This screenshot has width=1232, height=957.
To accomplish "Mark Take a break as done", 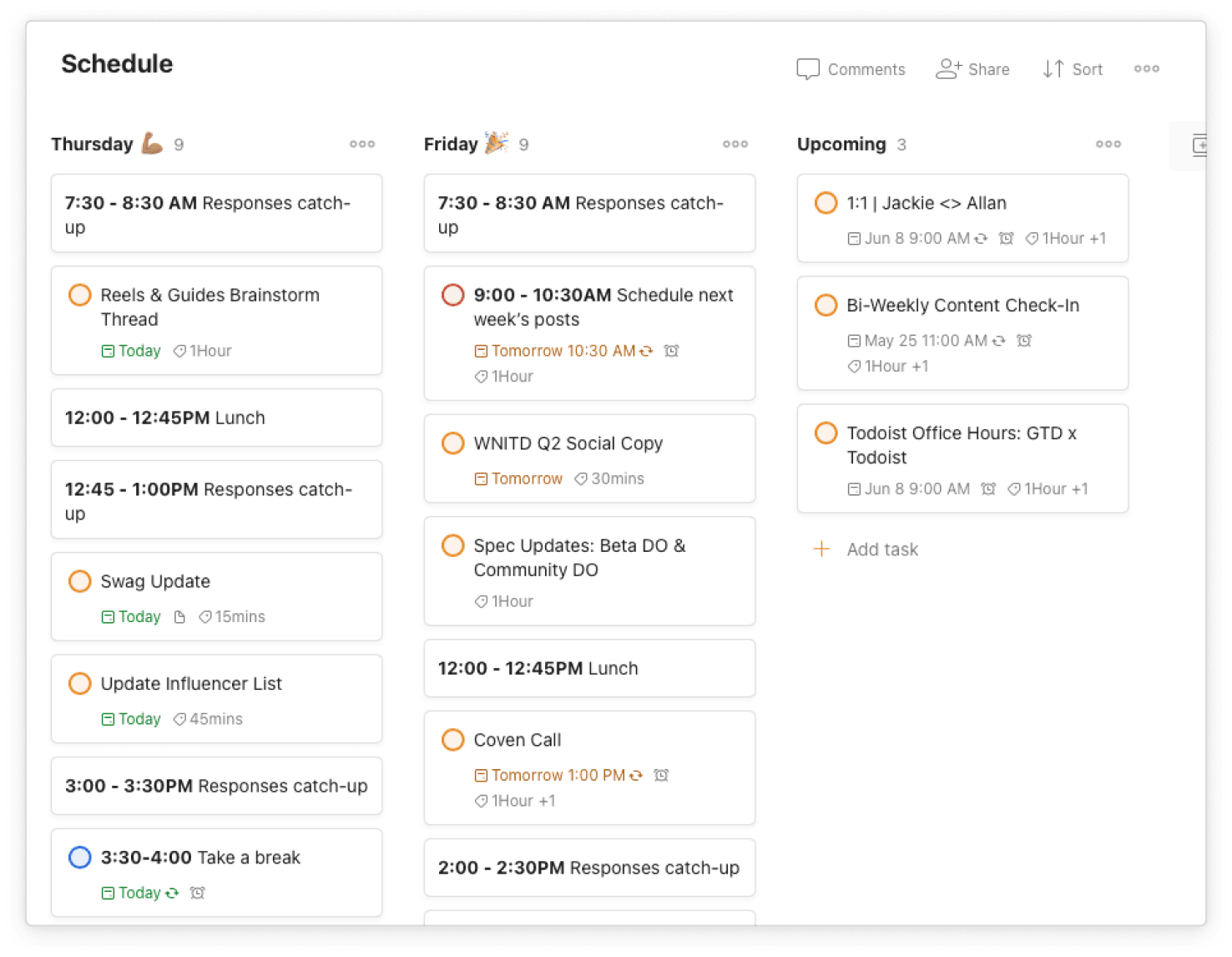I will [80, 858].
